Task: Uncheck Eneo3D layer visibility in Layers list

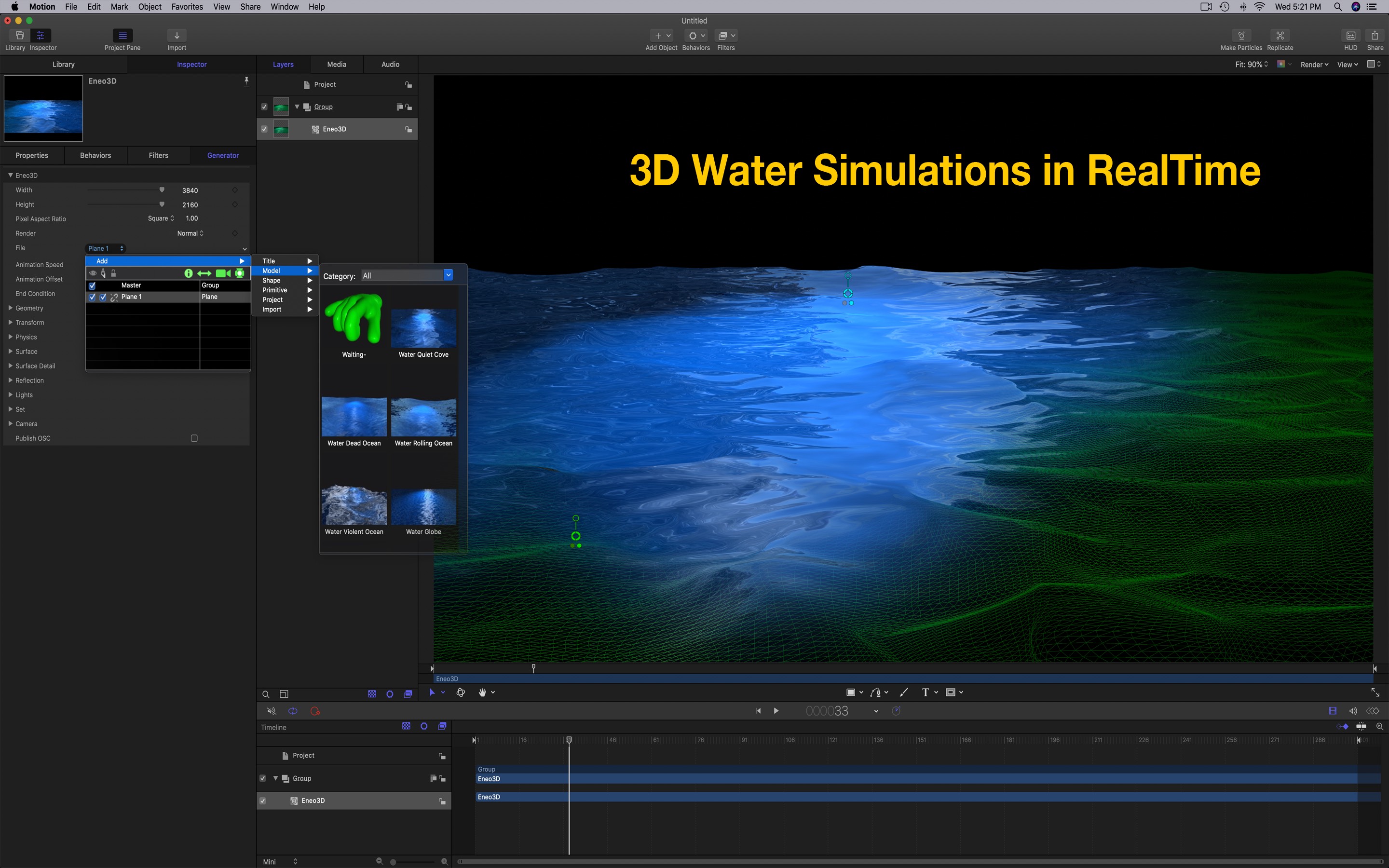Action: pyautogui.click(x=264, y=129)
